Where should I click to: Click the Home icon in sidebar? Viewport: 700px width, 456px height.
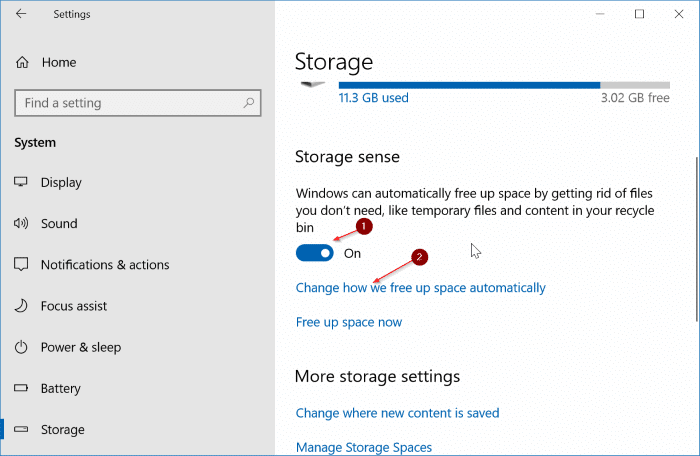click(x=22, y=63)
